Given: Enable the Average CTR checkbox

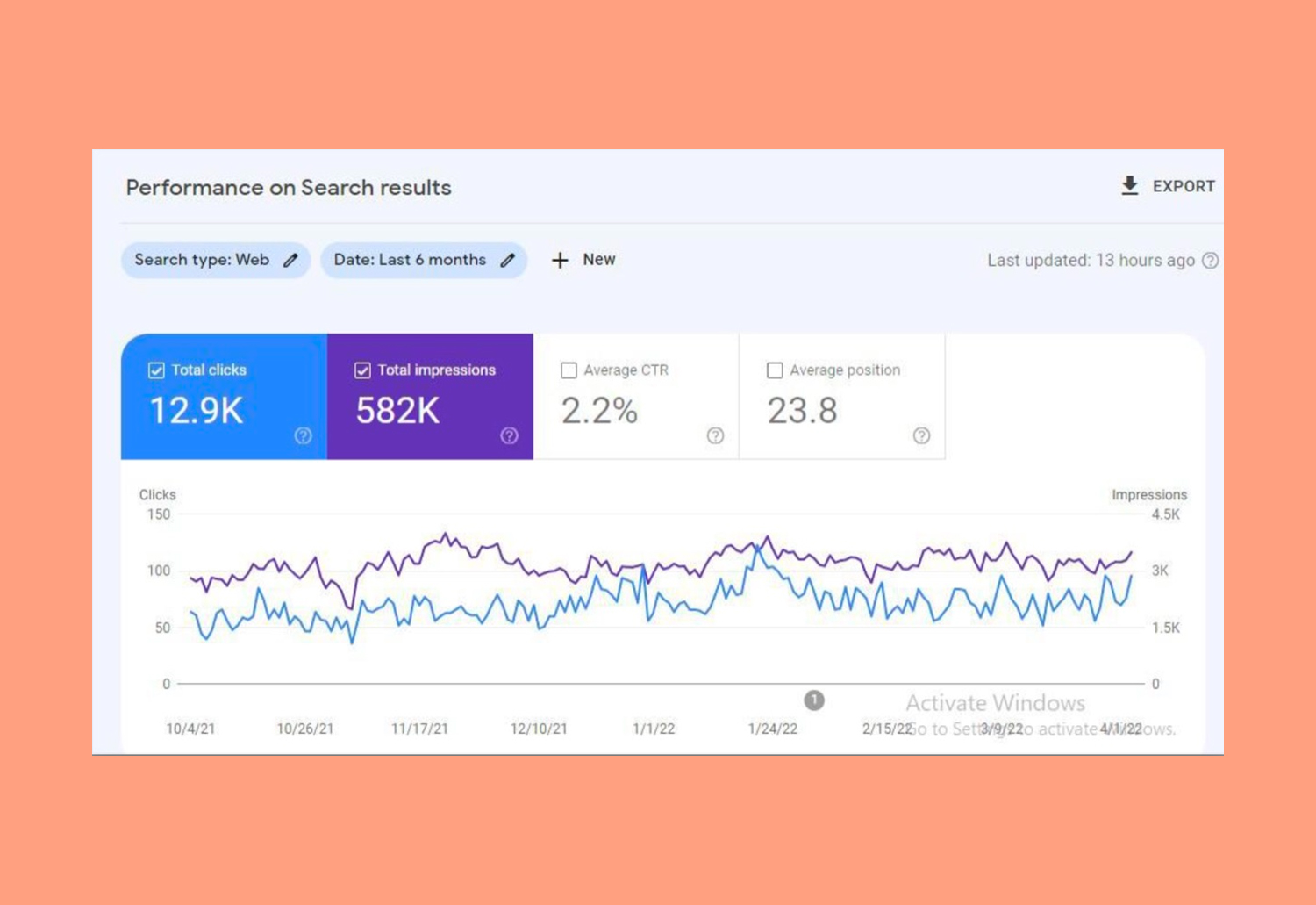Looking at the screenshot, I should pyautogui.click(x=569, y=370).
